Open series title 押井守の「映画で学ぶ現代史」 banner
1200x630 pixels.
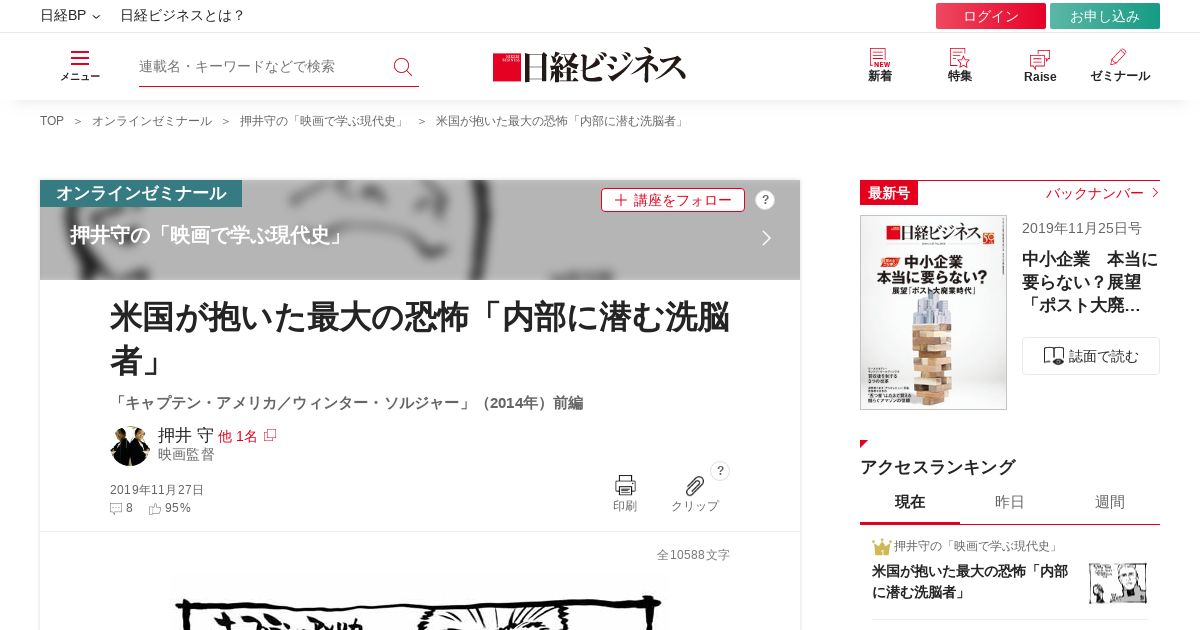[x=209, y=236]
